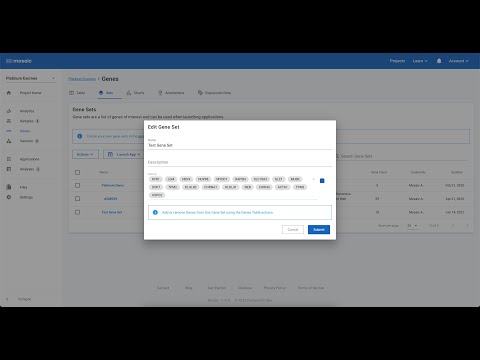Click the info icon in the dialog notice

coord(155,212)
